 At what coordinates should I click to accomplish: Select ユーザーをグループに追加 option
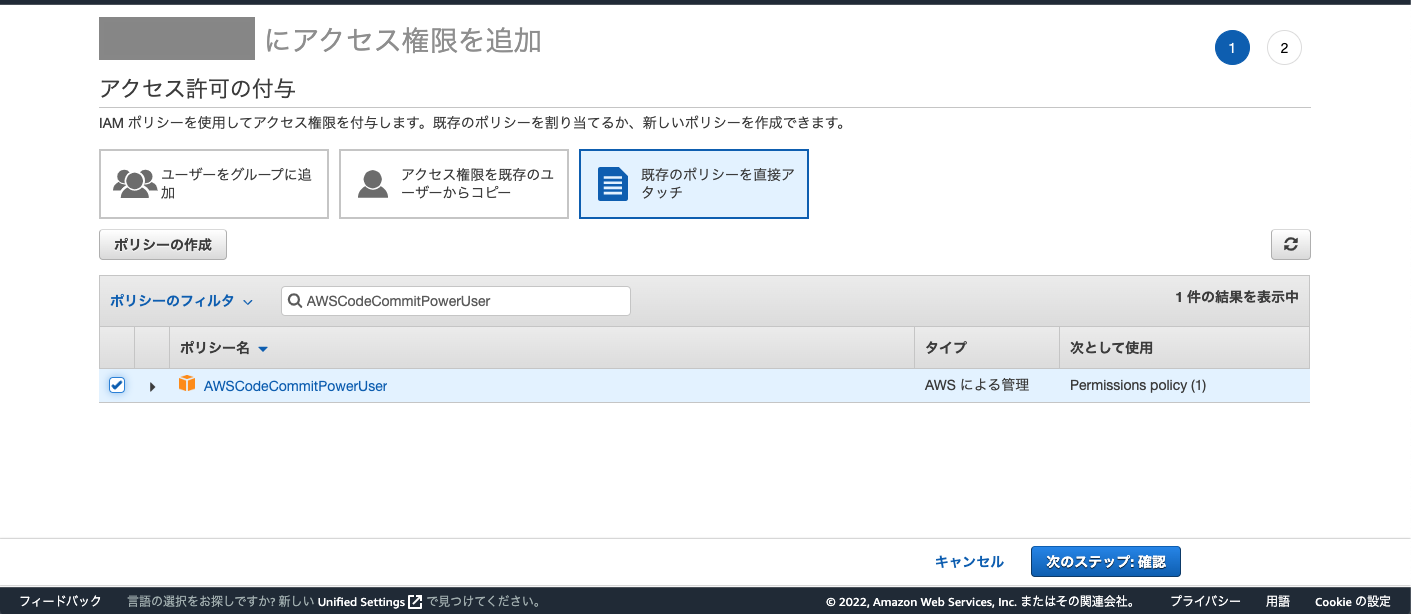[x=214, y=184]
